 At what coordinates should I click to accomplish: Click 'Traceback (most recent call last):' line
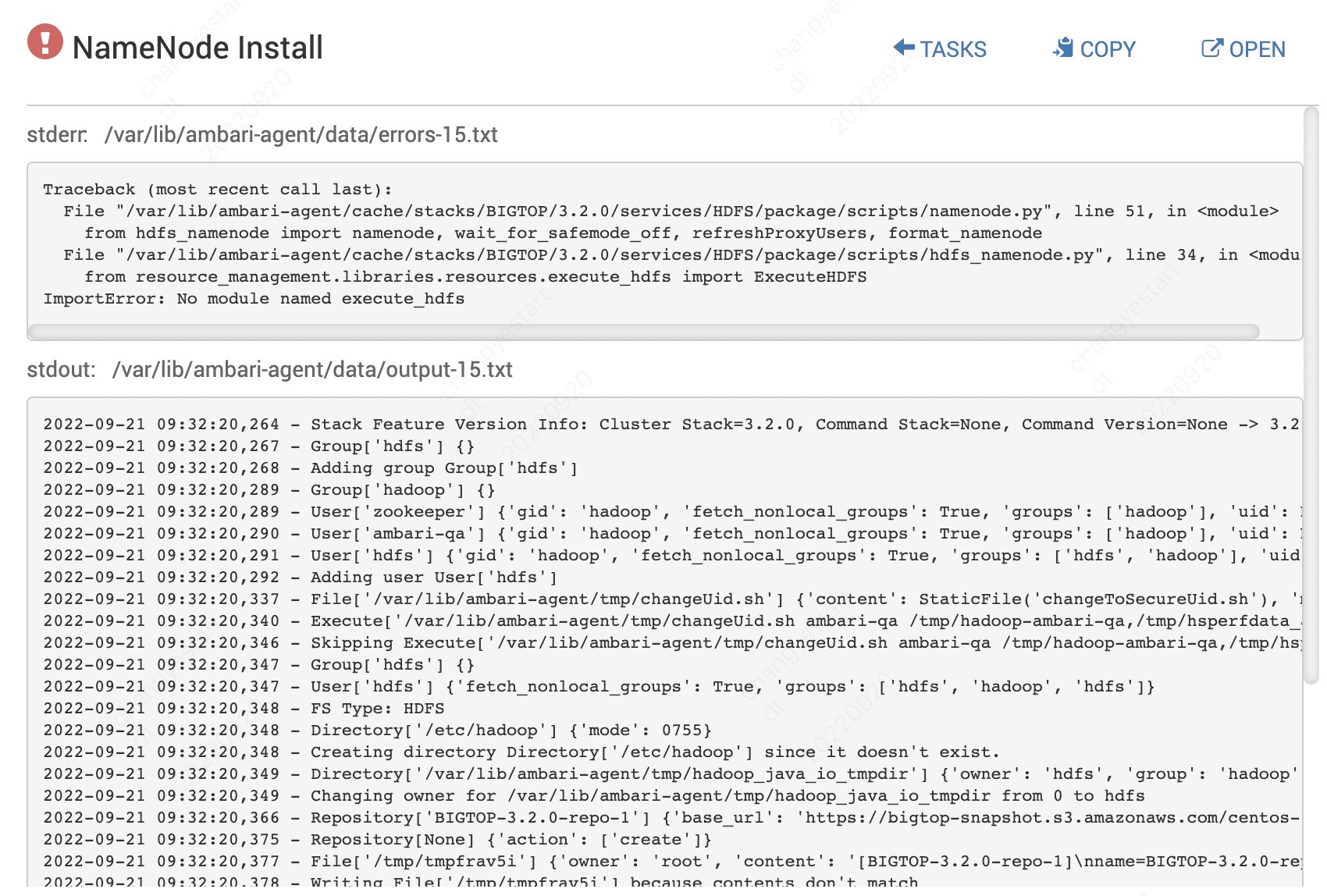coord(218,190)
